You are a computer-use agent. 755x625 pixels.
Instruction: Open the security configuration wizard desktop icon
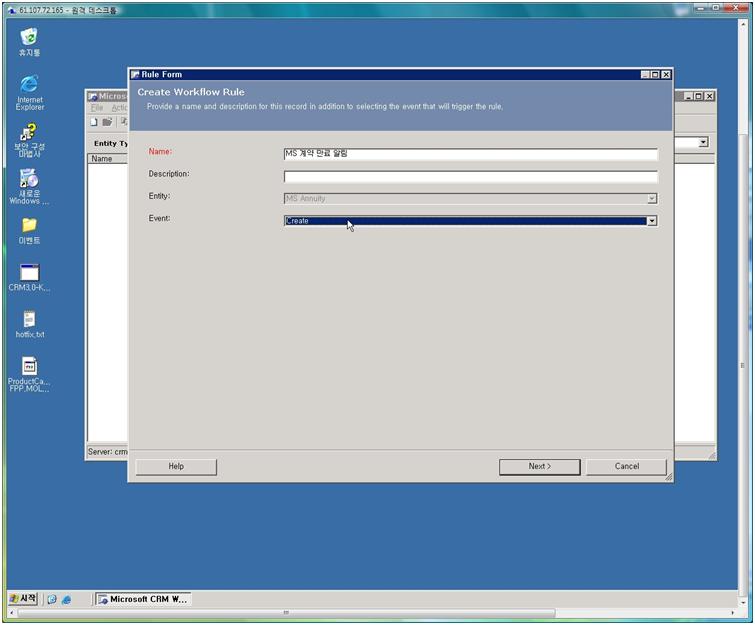[29, 140]
